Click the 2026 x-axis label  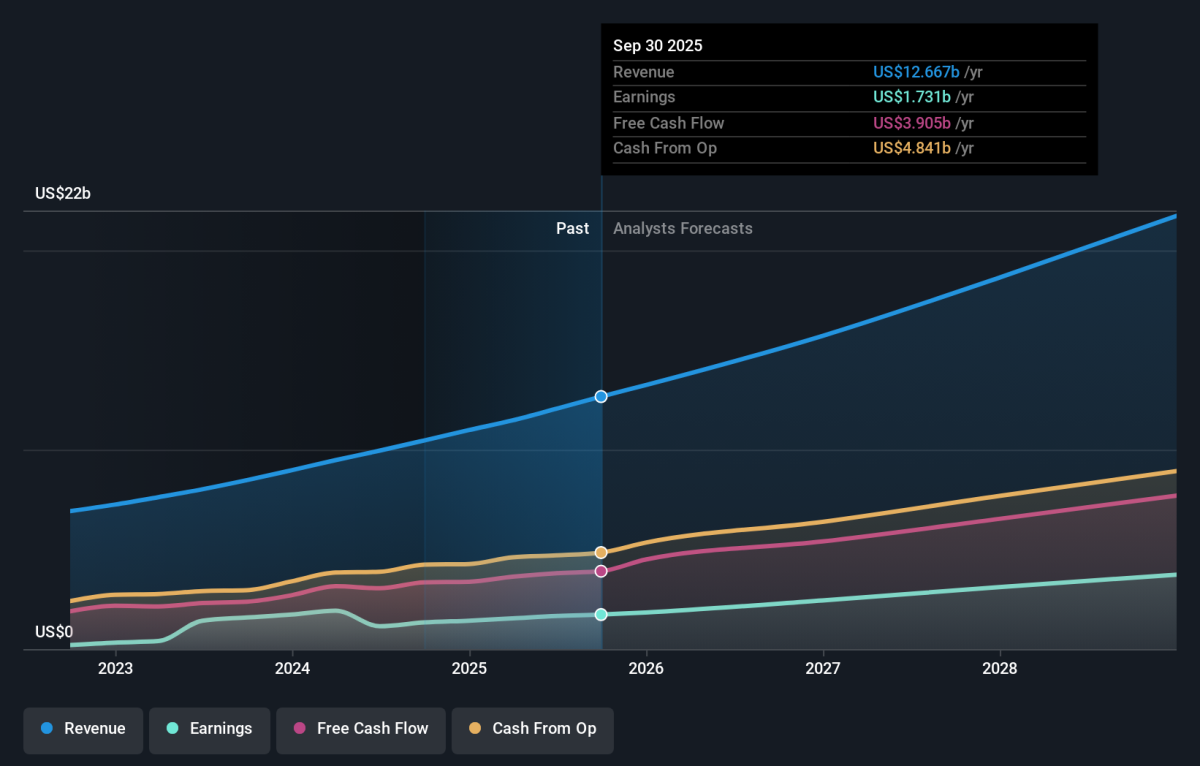point(646,668)
